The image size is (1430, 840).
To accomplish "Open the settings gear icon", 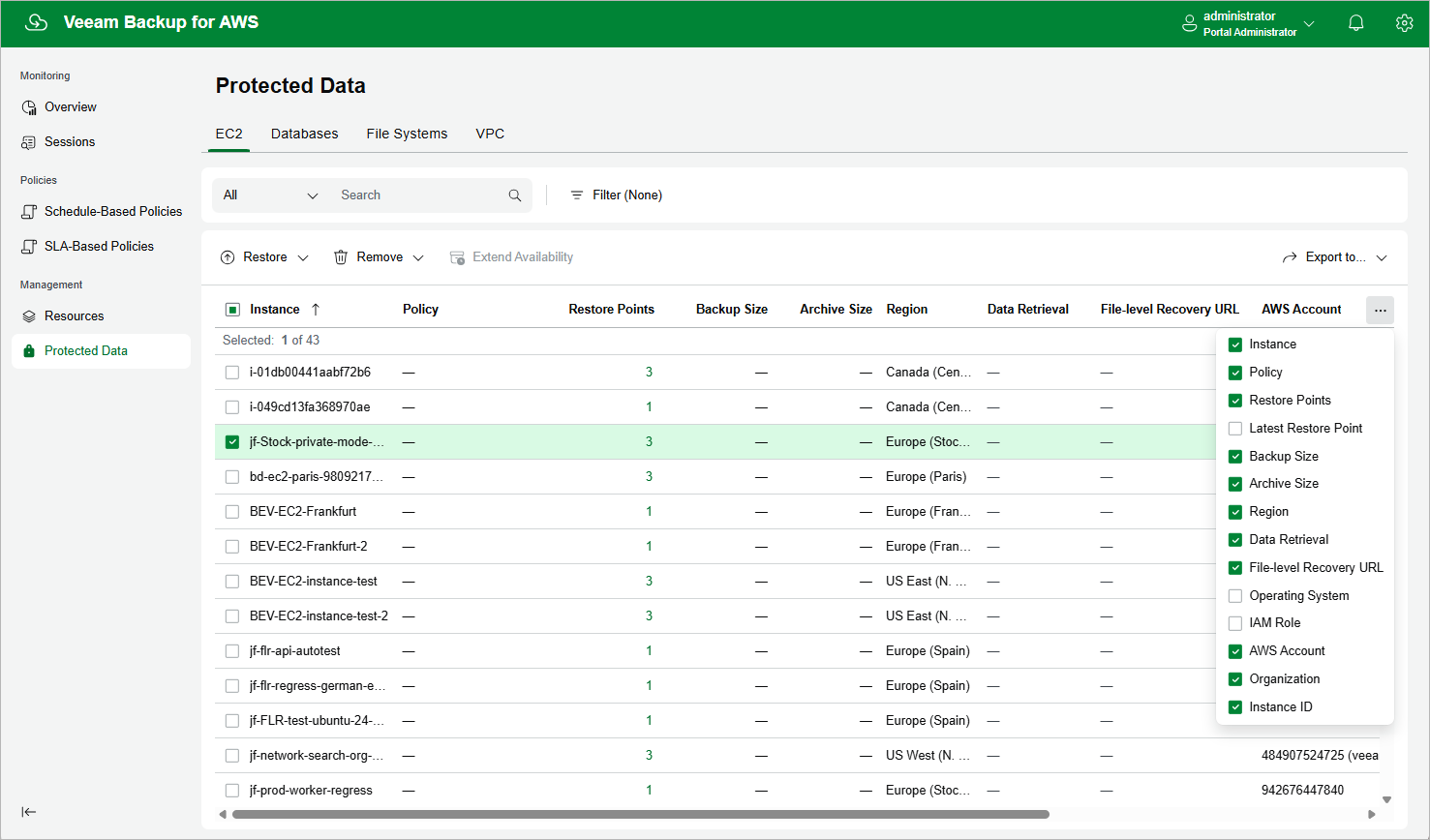I will click(x=1404, y=23).
